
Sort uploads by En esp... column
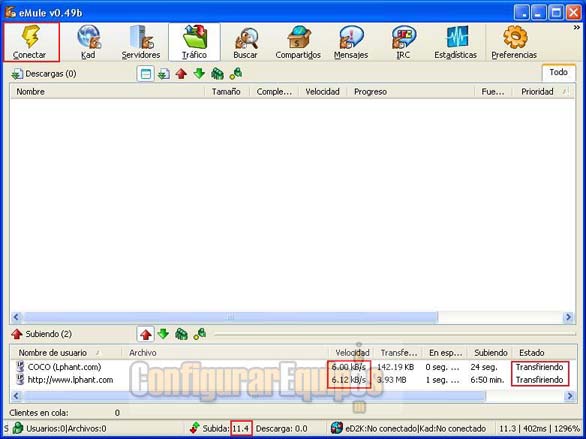pos(445,353)
